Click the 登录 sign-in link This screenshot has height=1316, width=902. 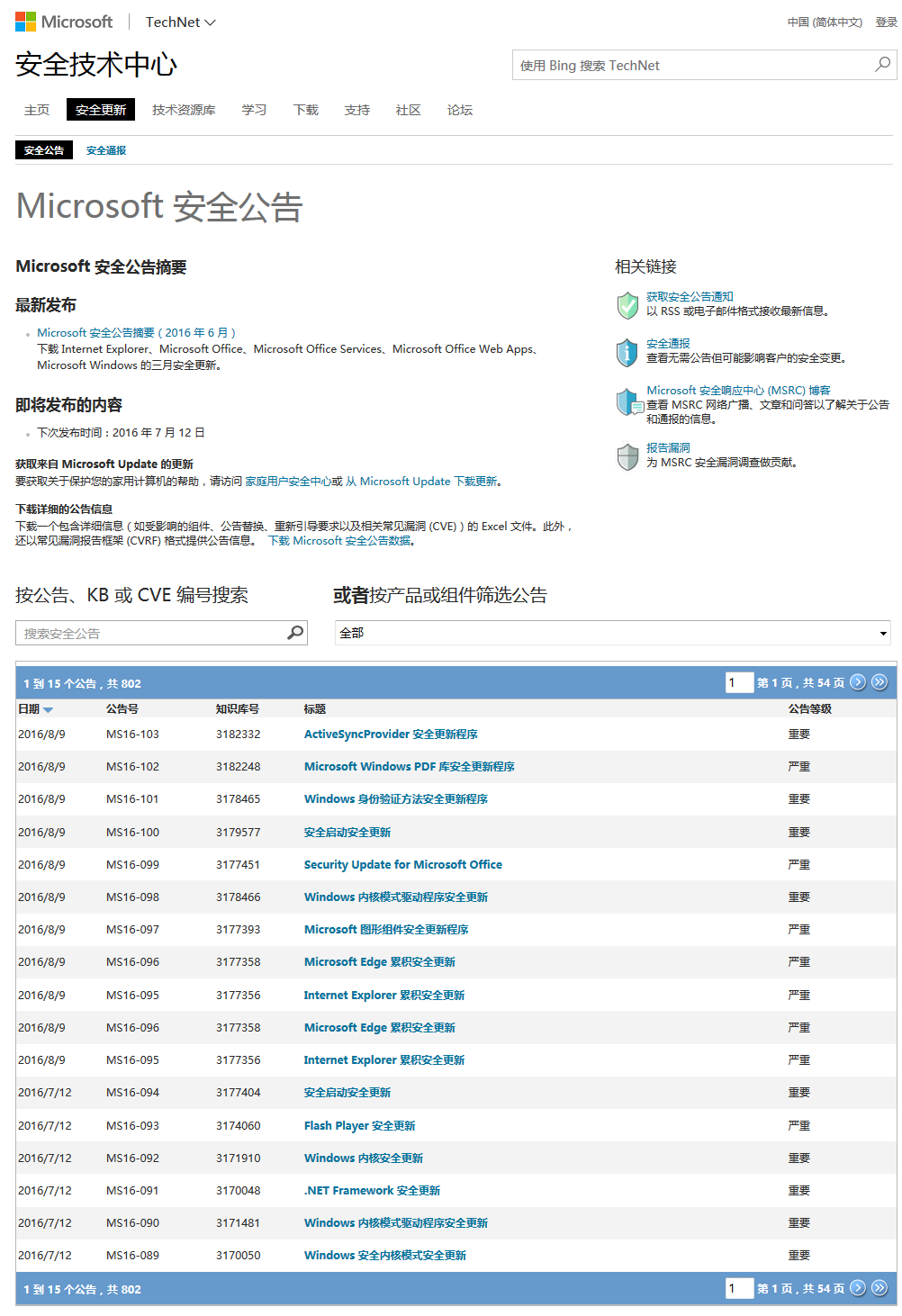click(x=886, y=22)
